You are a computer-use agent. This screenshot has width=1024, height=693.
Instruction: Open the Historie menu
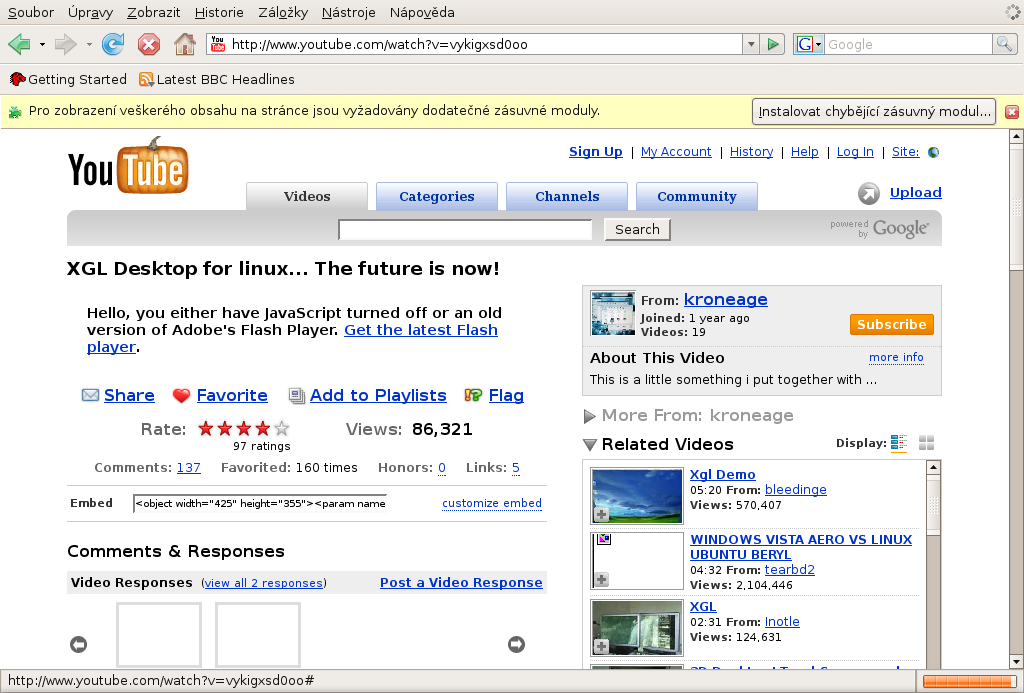[x=219, y=12]
